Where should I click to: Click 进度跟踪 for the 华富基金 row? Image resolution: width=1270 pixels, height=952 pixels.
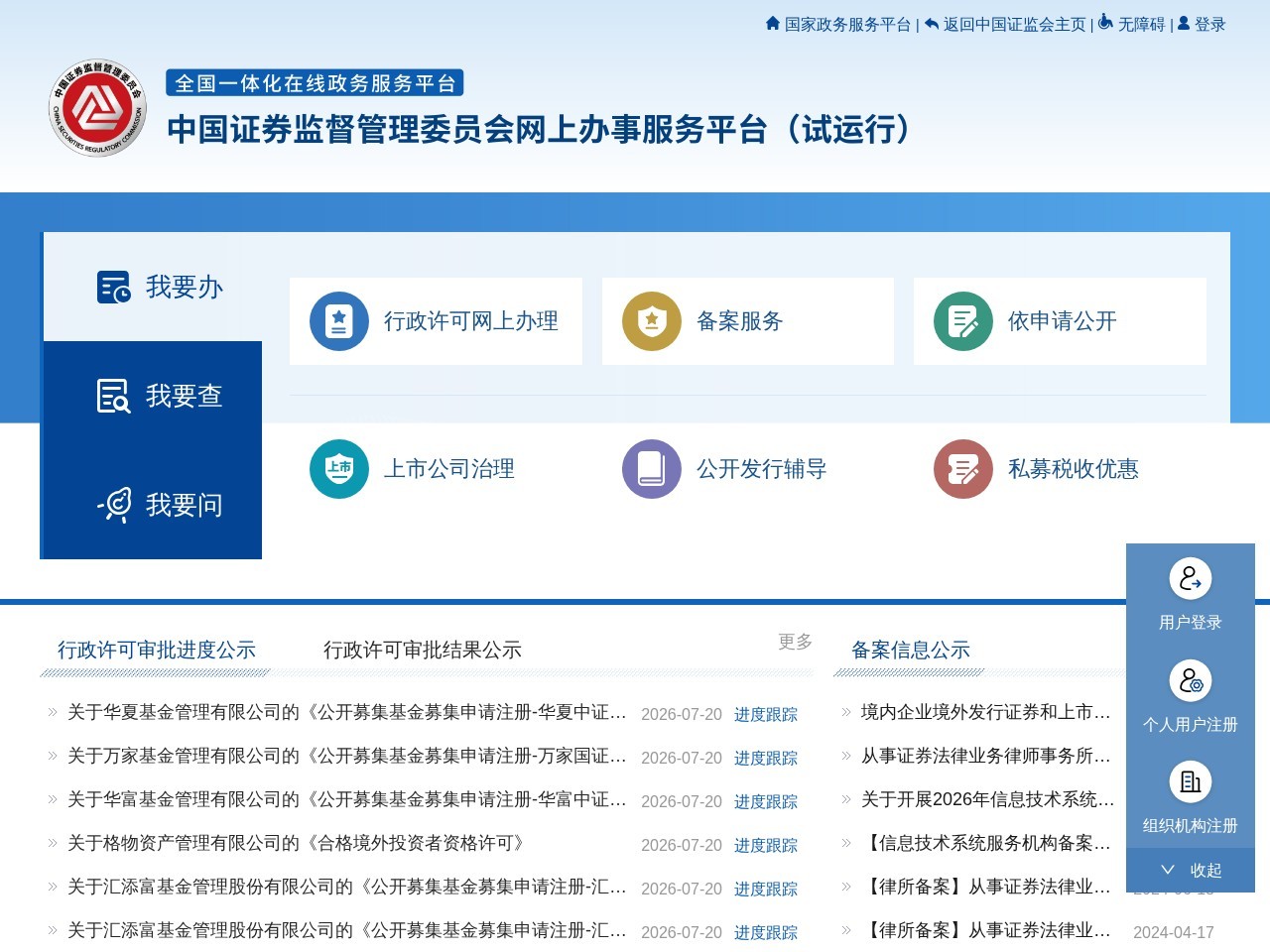point(766,801)
